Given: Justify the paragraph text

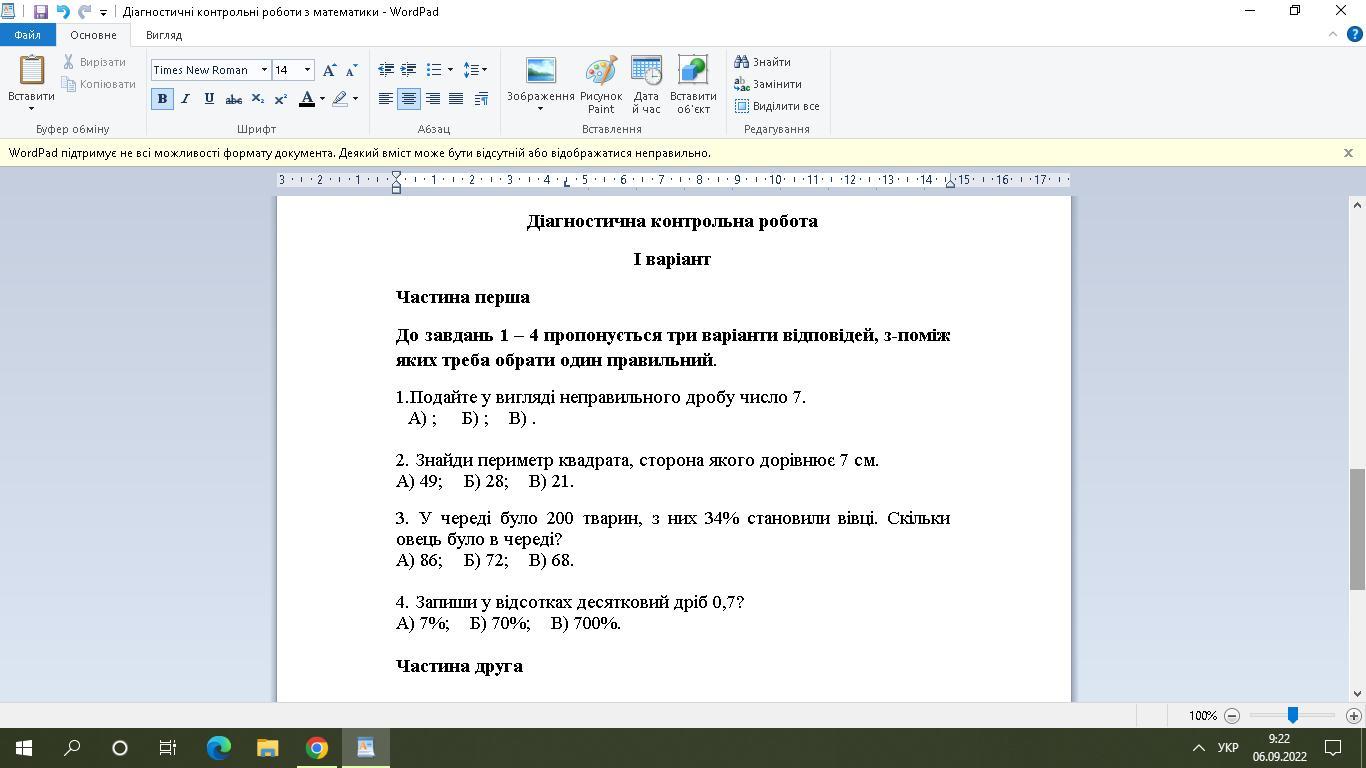Looking at the screenshot, I should point(456,99).
